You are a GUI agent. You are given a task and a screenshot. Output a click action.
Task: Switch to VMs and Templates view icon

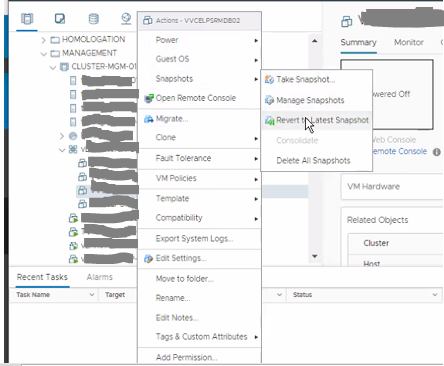[x=60, y=19]
